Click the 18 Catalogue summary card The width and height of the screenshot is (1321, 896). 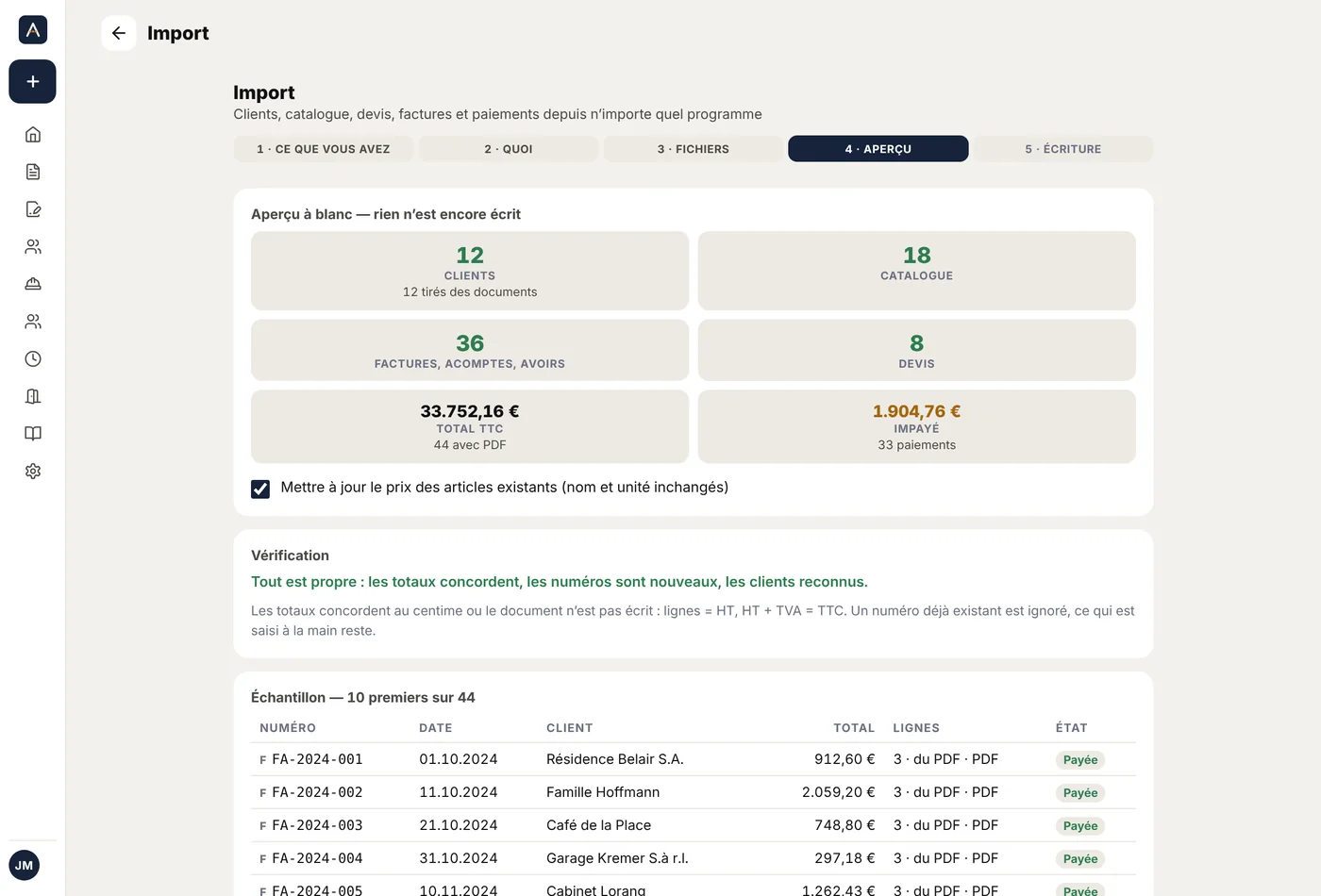pyautogui.click(x=917, y=271)
